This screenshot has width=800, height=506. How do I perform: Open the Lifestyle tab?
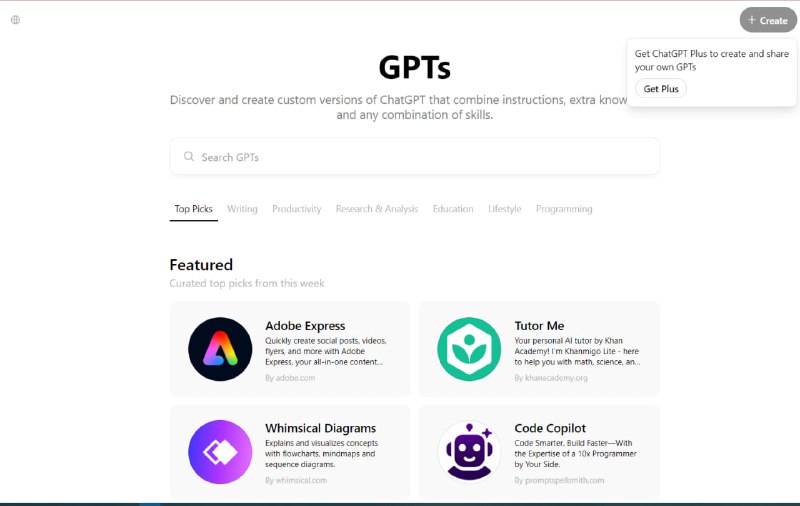point(504,209)
